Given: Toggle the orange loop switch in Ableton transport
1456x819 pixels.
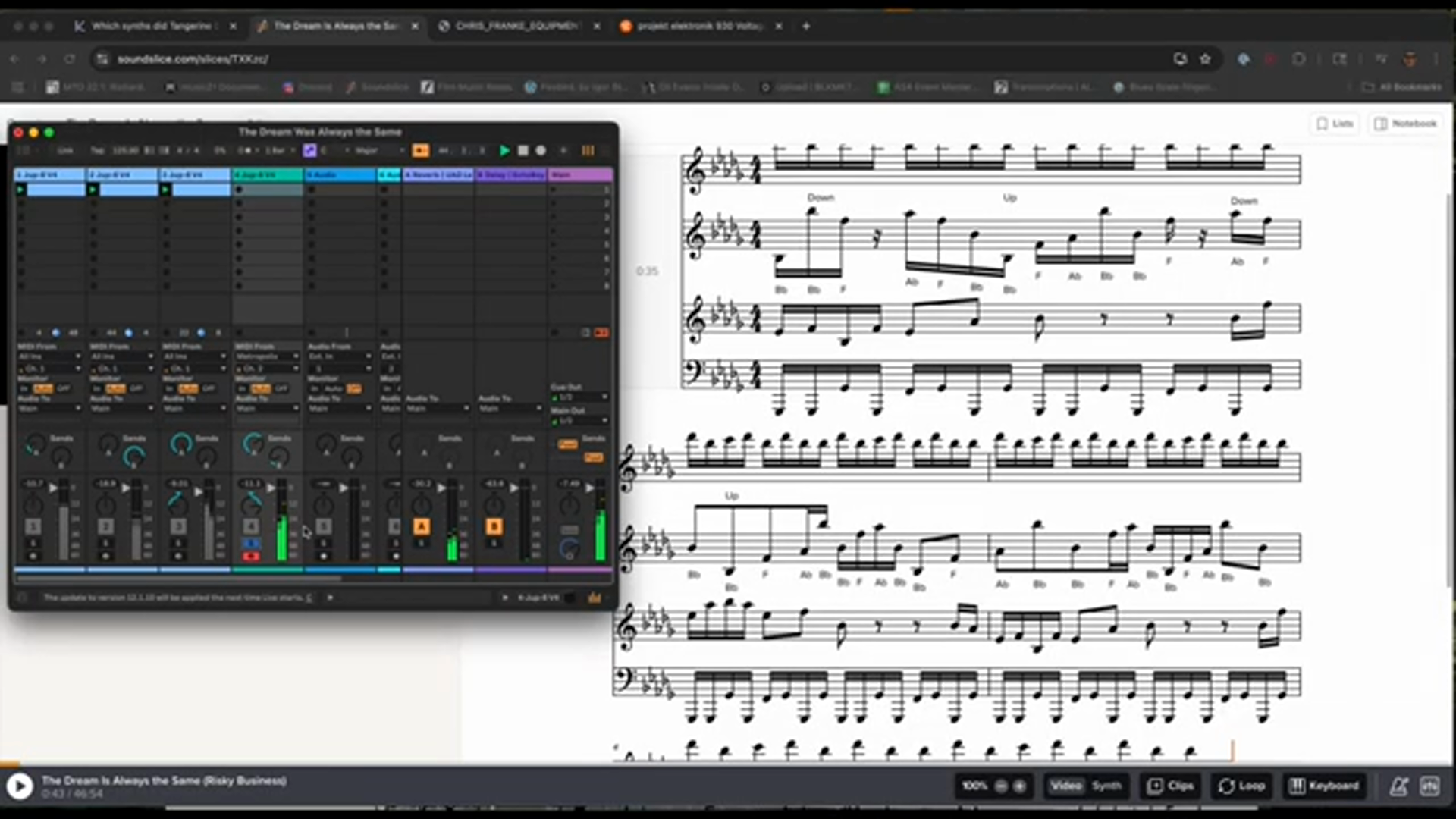Looking at the screenshot, I should 420,150.
